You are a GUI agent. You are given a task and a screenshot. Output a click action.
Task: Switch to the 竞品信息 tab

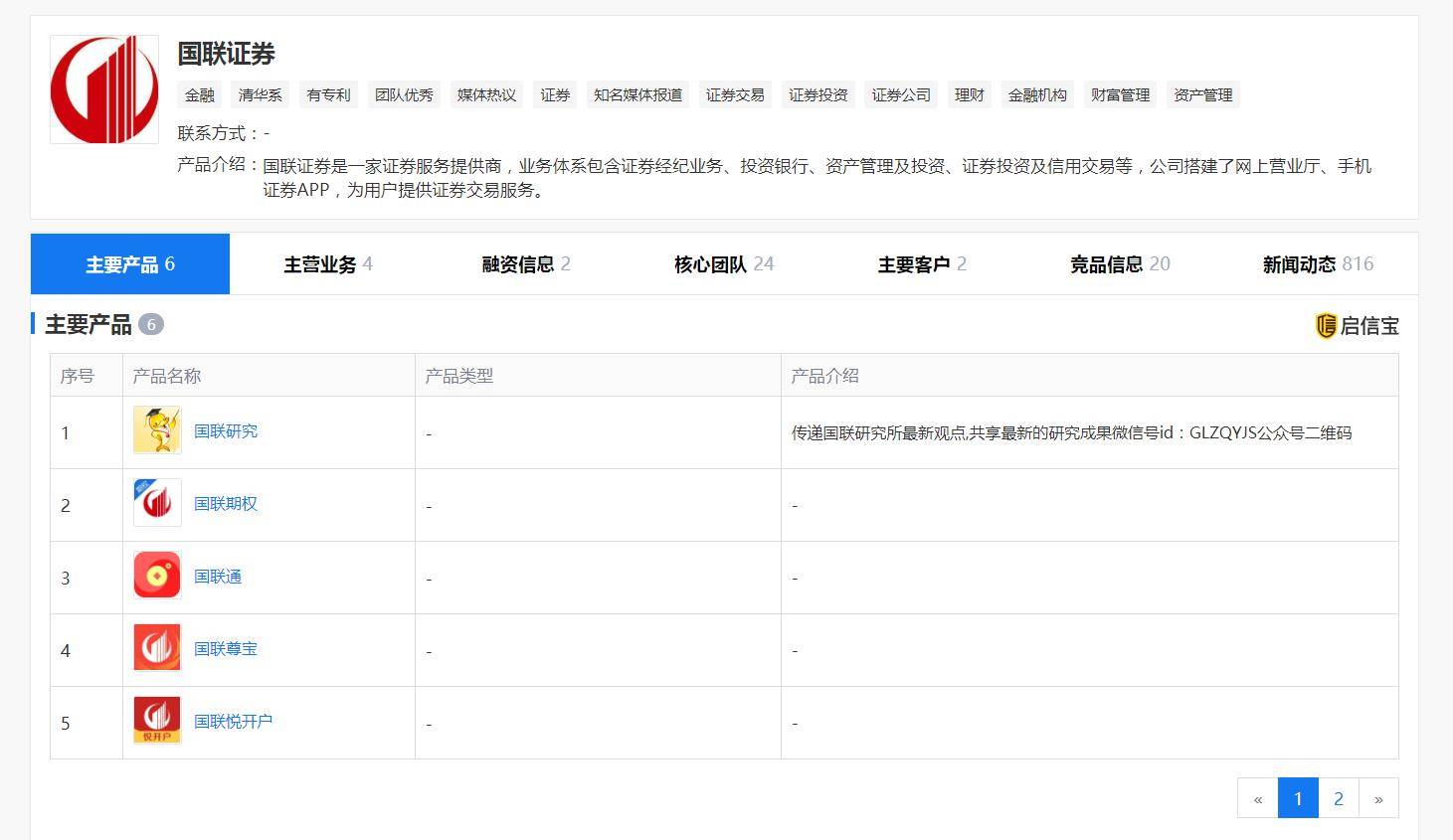point(1120,264)
